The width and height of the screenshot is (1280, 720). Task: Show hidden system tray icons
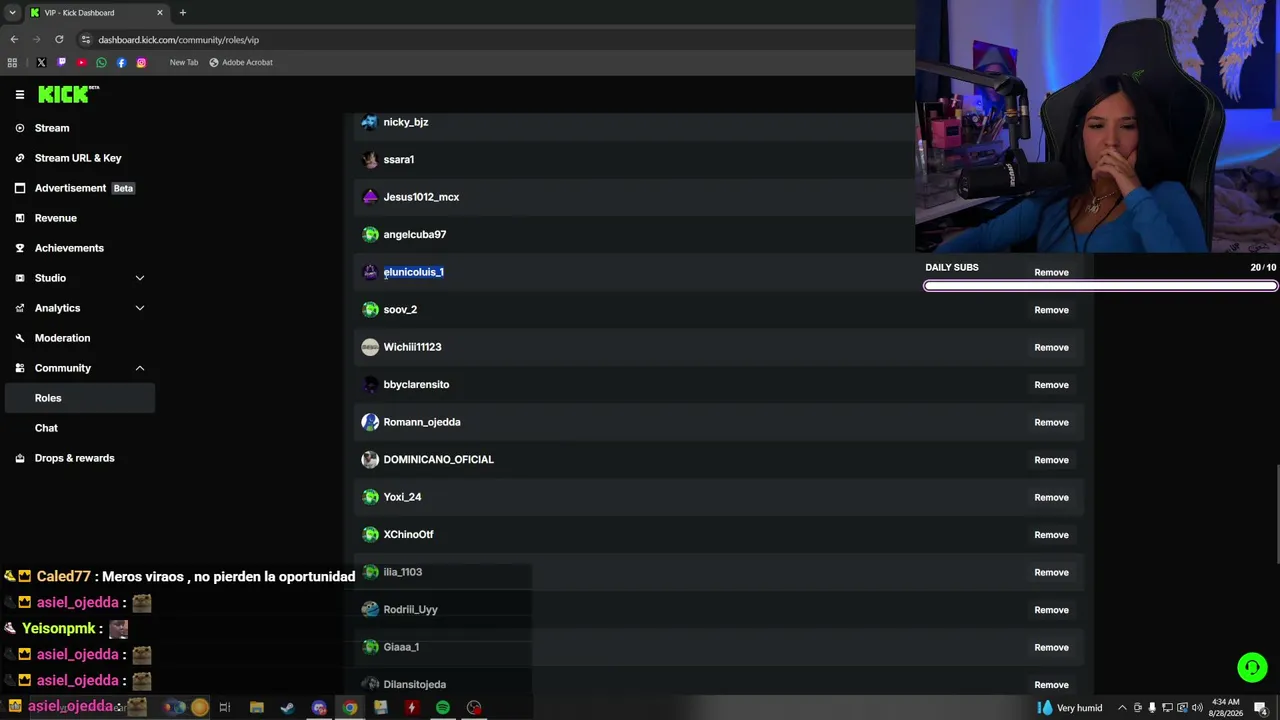click(x=1122, y=708)
